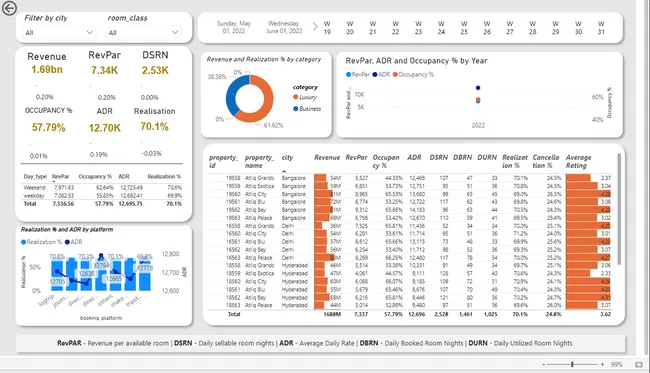Screen dimensions: 650x373
Task: Select week W 27
Action: click(509, 28)
